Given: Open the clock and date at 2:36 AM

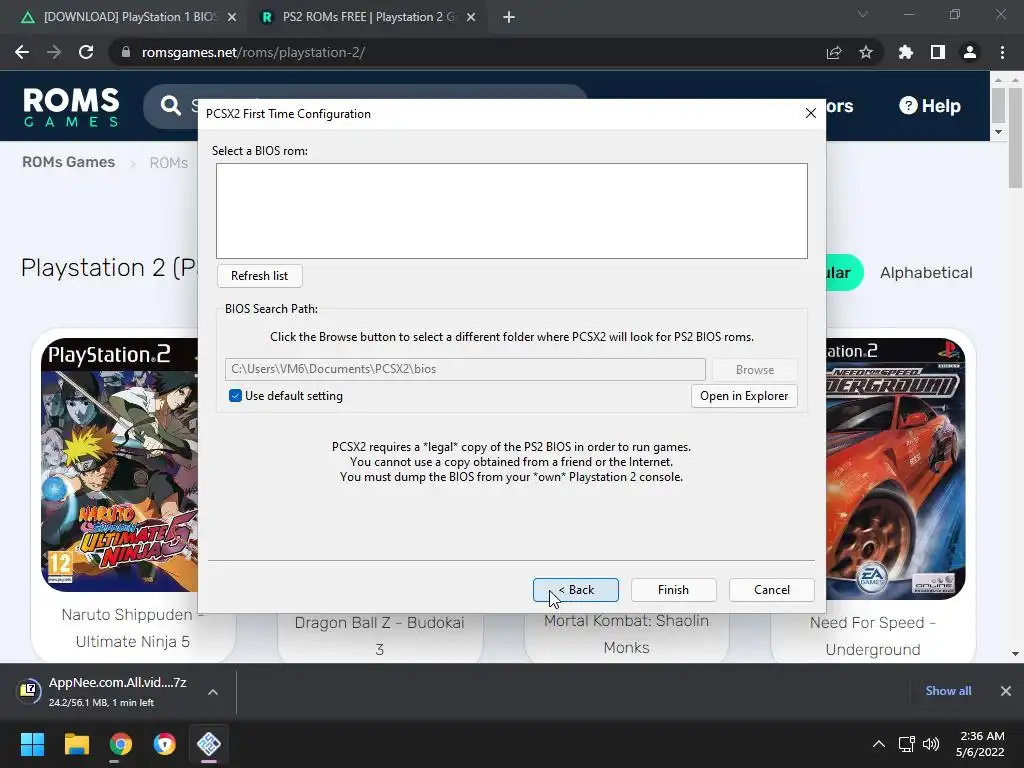Looking at the screenshot, I should (x=980, y=744).
